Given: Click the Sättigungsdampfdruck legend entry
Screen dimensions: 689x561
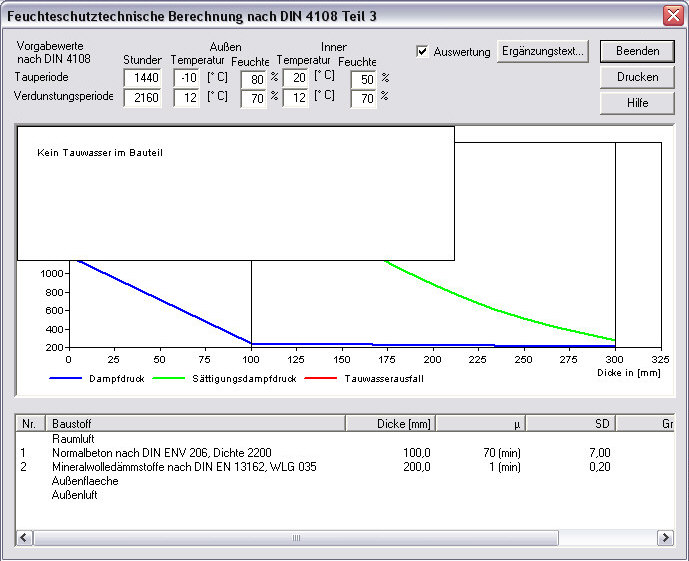Looking at the screenshot, I should click(225, 379).
